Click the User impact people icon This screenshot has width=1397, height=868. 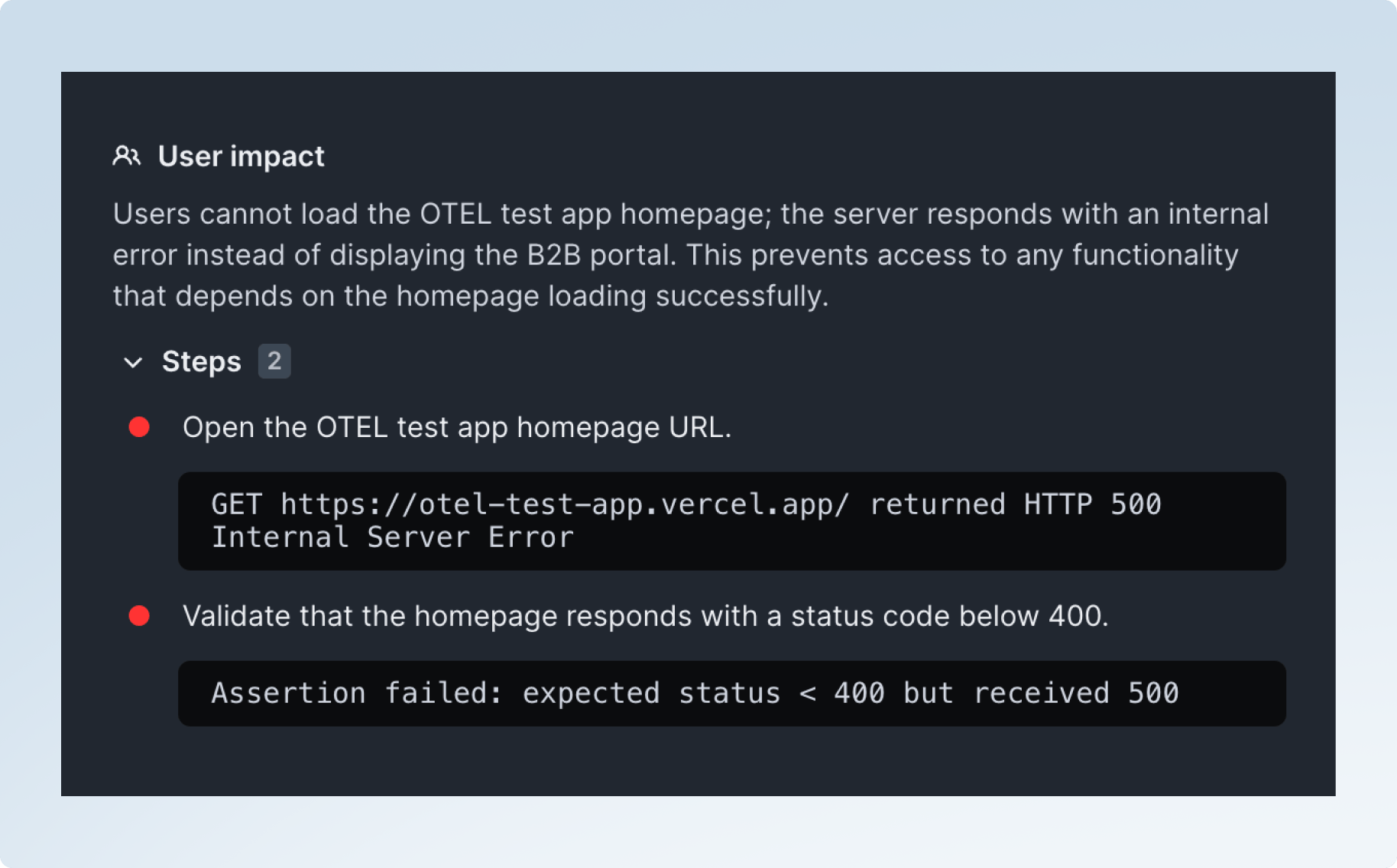coord(126,156)
